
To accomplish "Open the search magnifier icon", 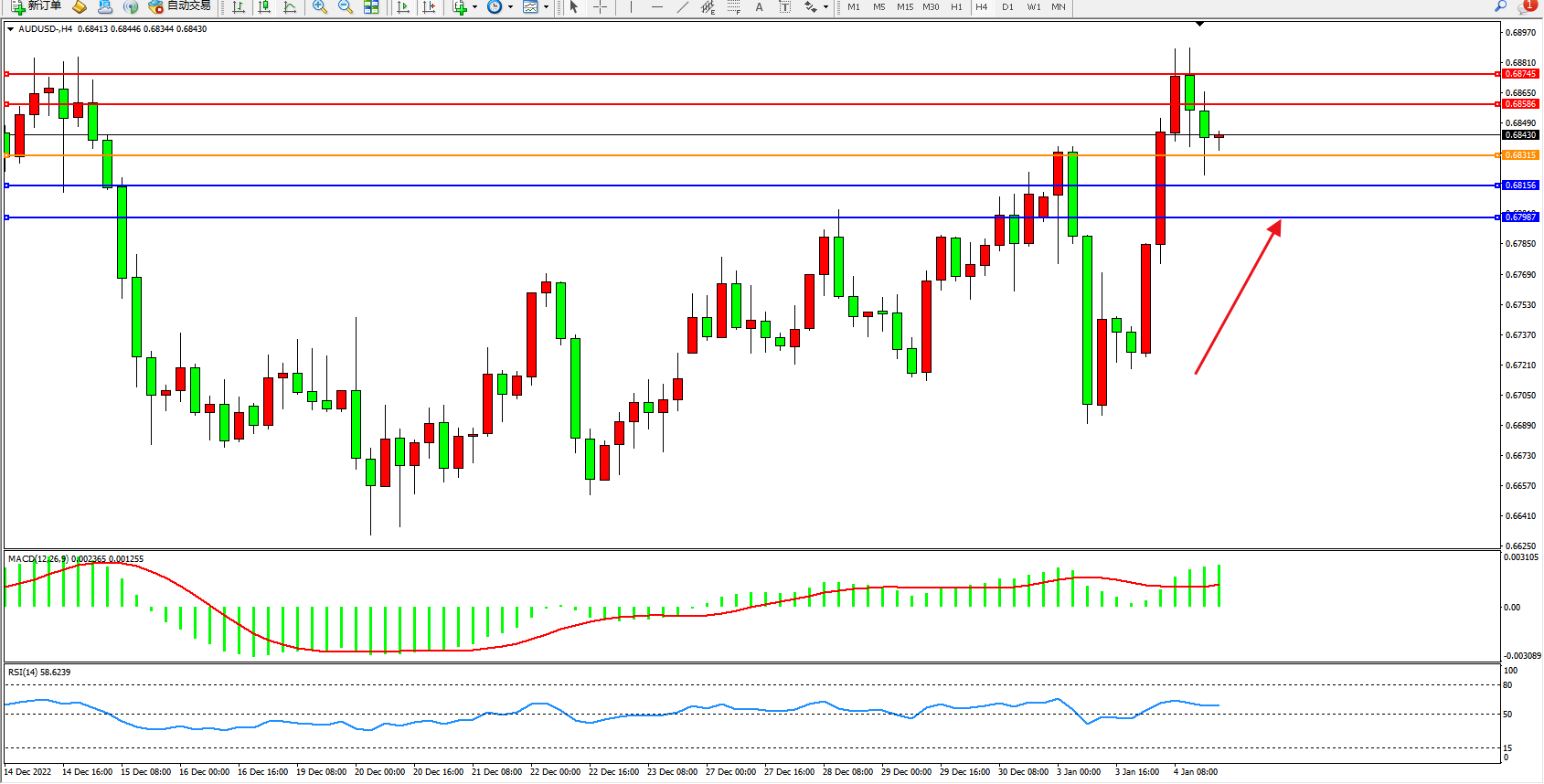I will pyautogui.click(x=1500, y=6).
